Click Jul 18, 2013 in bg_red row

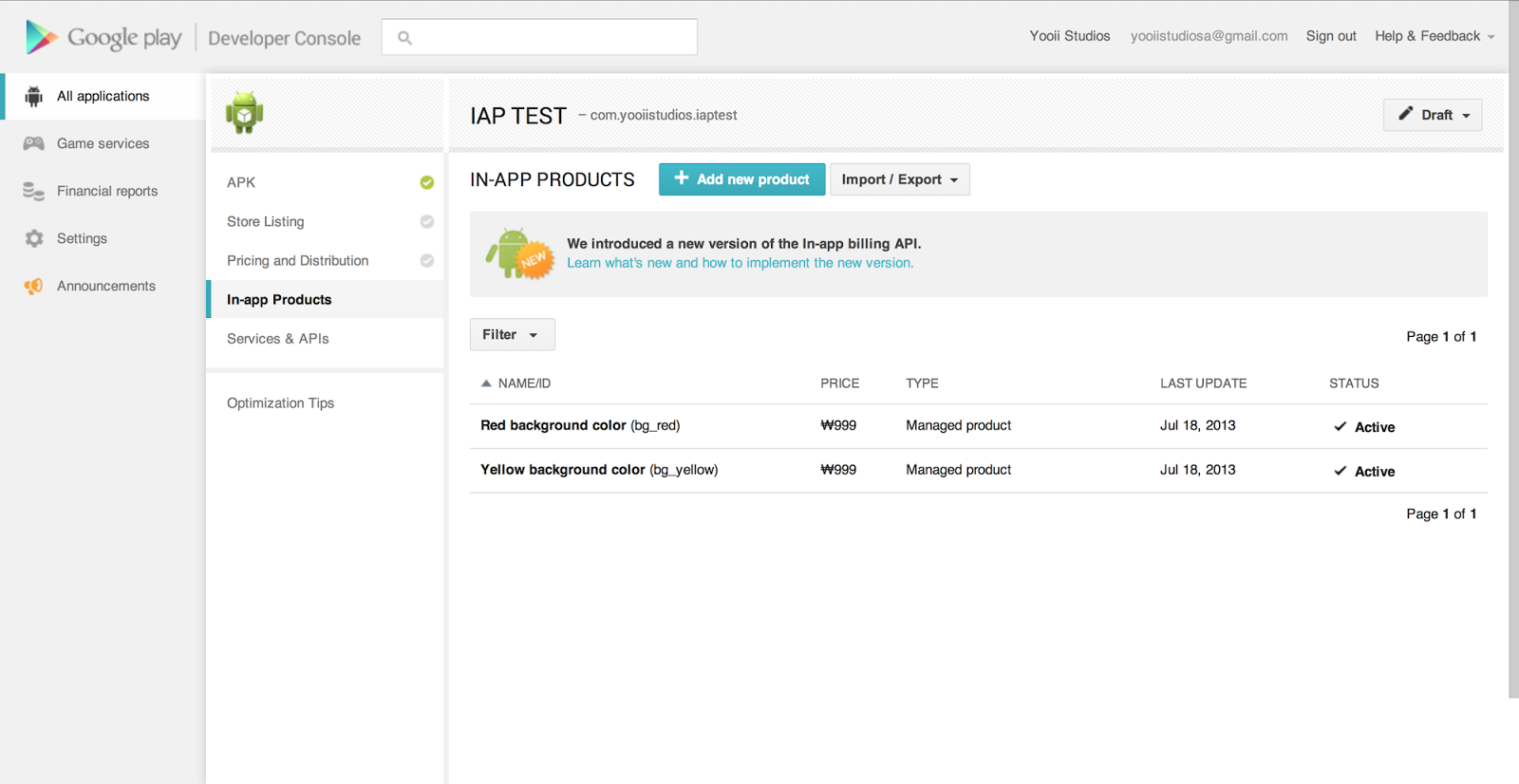tap(1197, 425)
